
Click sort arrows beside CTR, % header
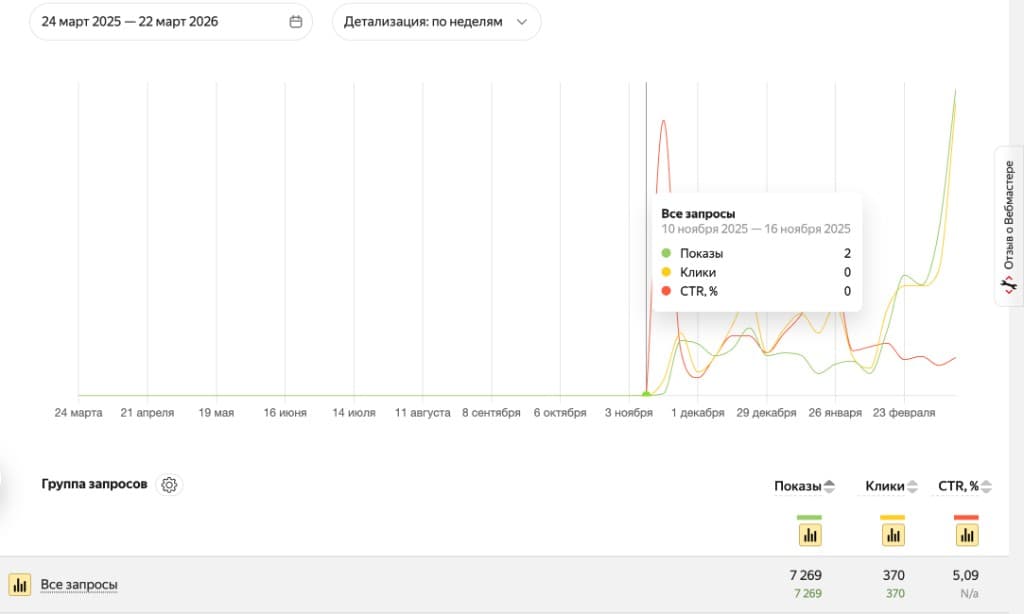click(987, 487)
